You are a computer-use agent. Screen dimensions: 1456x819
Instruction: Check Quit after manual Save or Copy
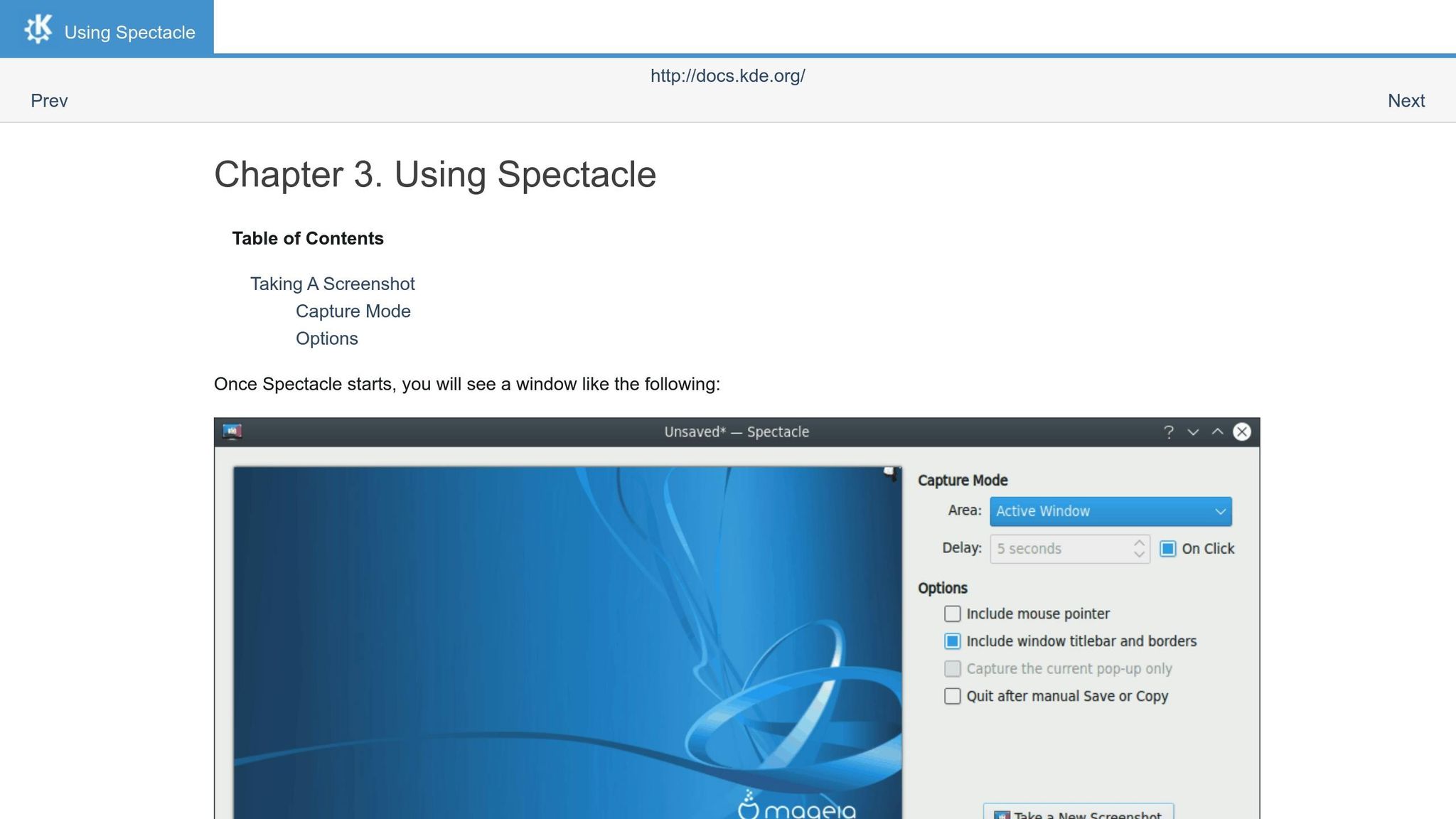pos(952,696)
